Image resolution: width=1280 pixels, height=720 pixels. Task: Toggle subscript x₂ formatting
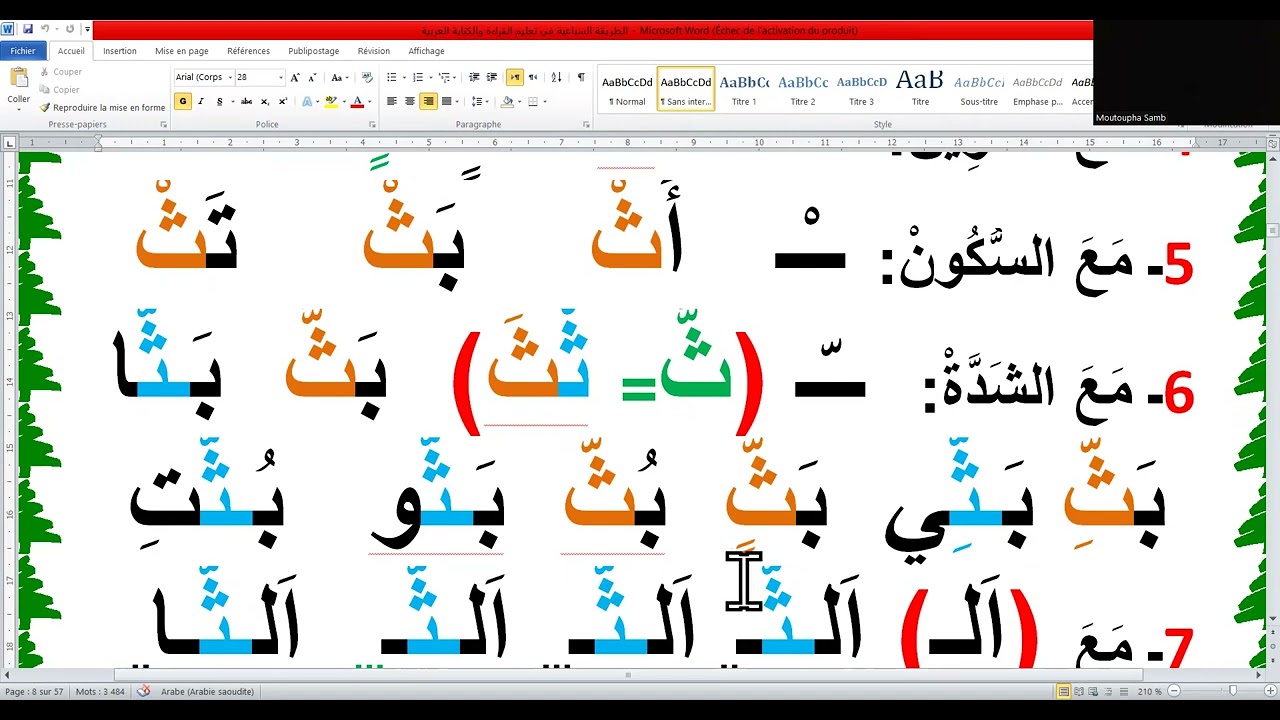click(265, 101)
